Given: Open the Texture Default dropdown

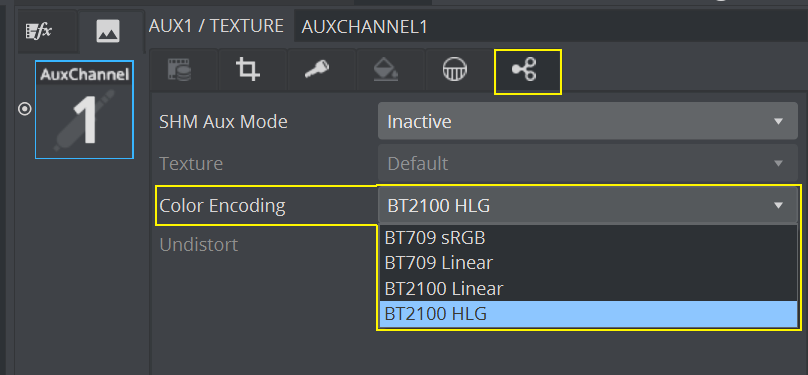Looking at the screenshot, I should pos(587,164).
